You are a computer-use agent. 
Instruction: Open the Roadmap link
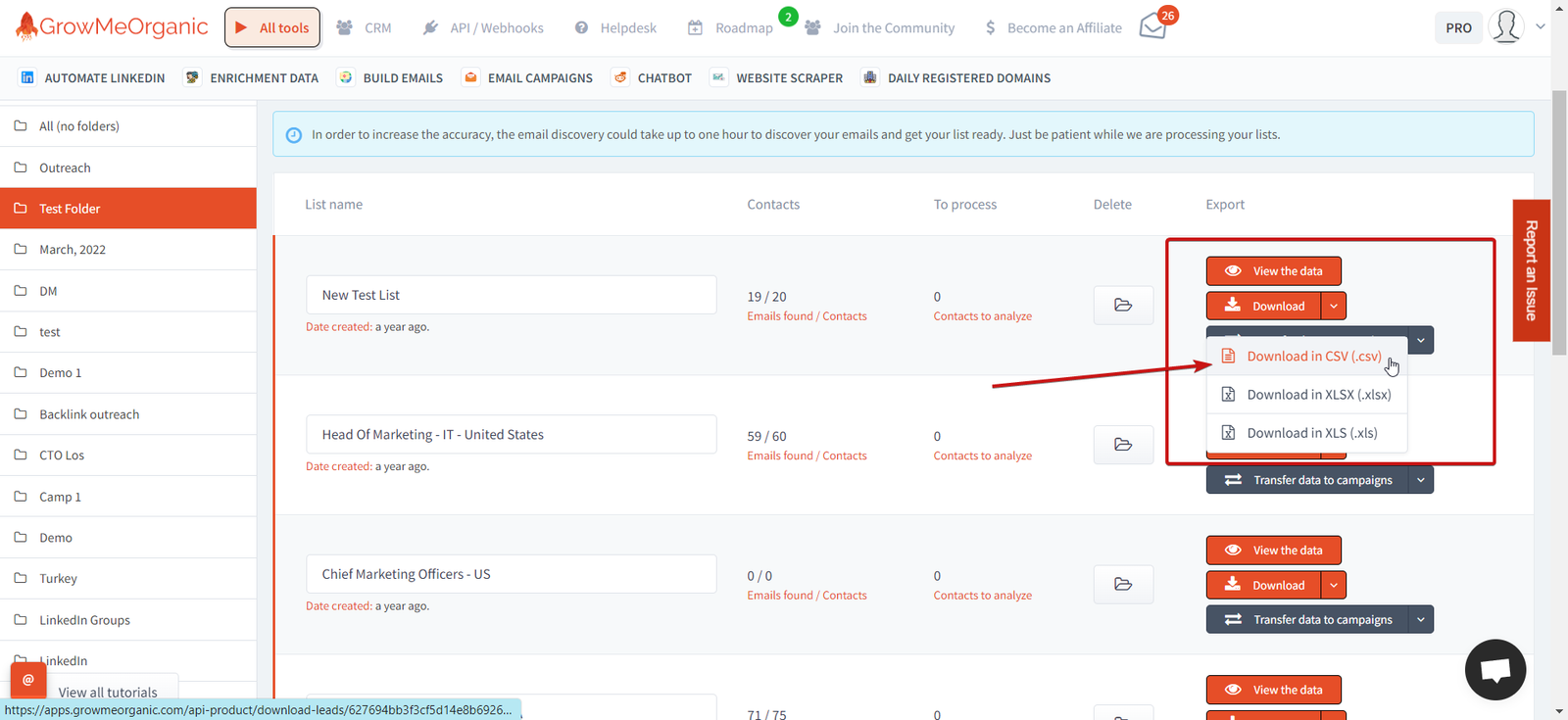point(730,27)
